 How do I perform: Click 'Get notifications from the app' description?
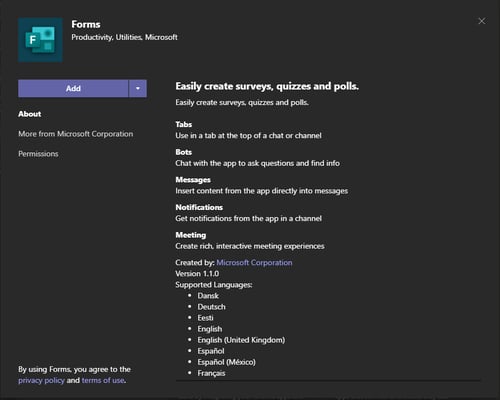(248, 219)
